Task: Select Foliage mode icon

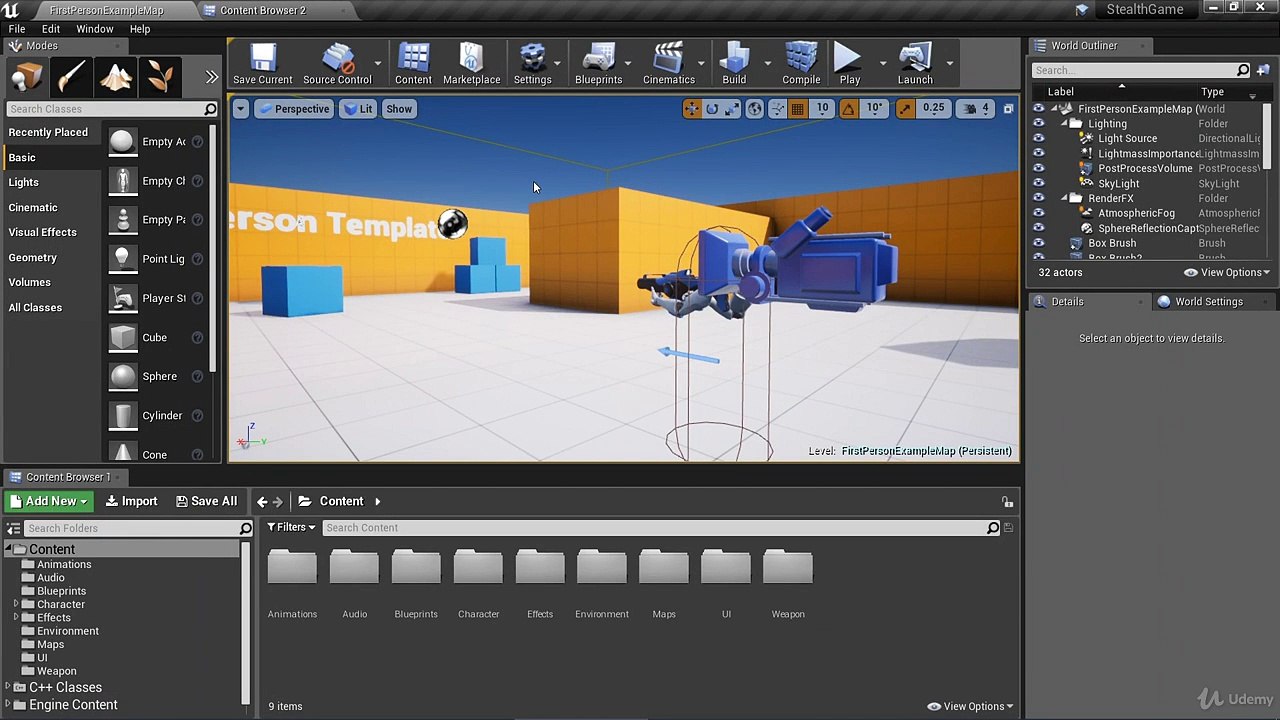Action: [x=160, y=76]
